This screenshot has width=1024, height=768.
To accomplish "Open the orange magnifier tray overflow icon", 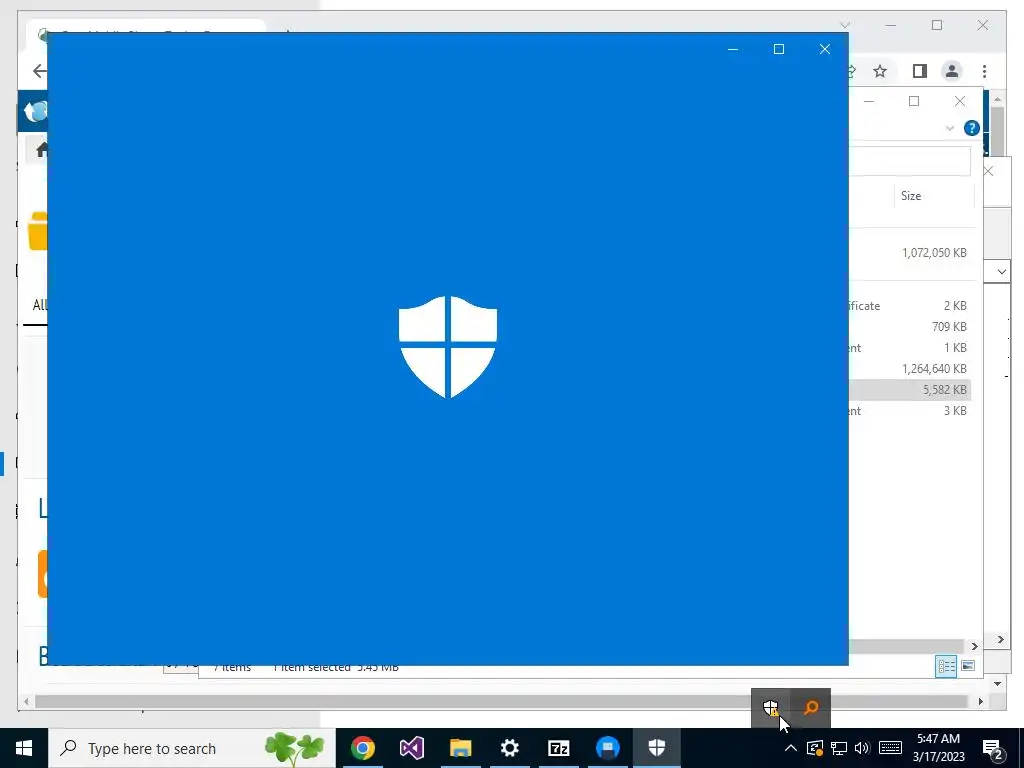I will (811, 707).
